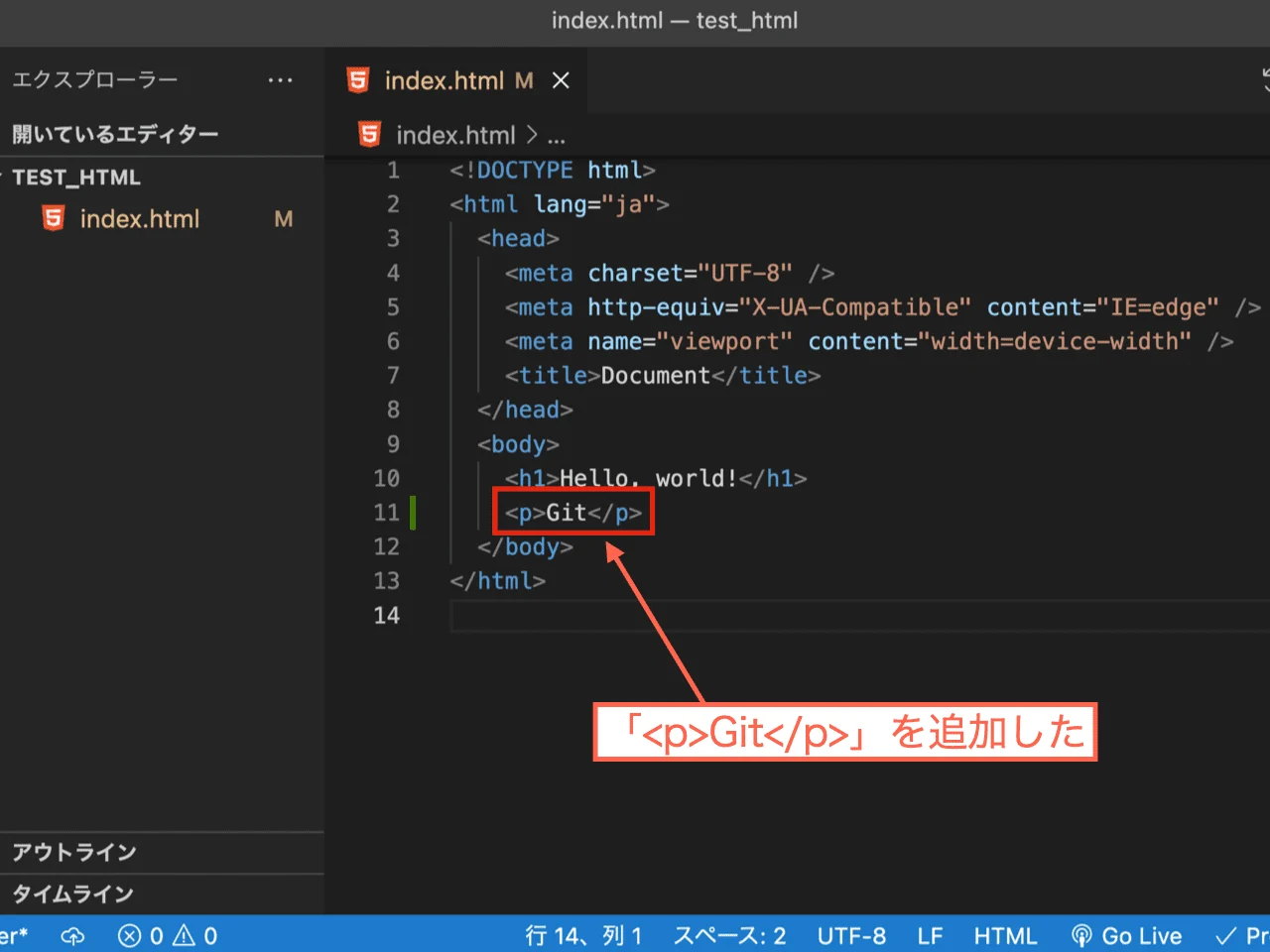This screenshot has width=1270, height=952.
Task: Expand the breadcrumb ellipsis for index.html
Action: click(x=557, y=135)
